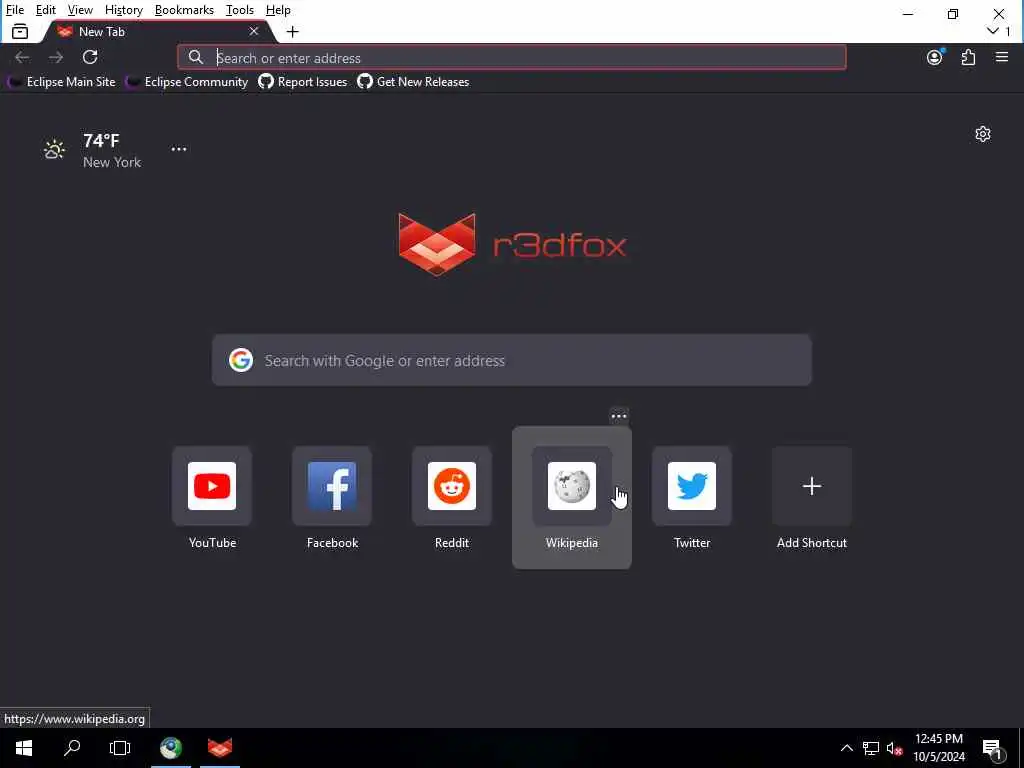Open the new tab with plus icon
The height and width of the screenshot is (768, 1024).
pyautogui.click(x=293, y=31)
